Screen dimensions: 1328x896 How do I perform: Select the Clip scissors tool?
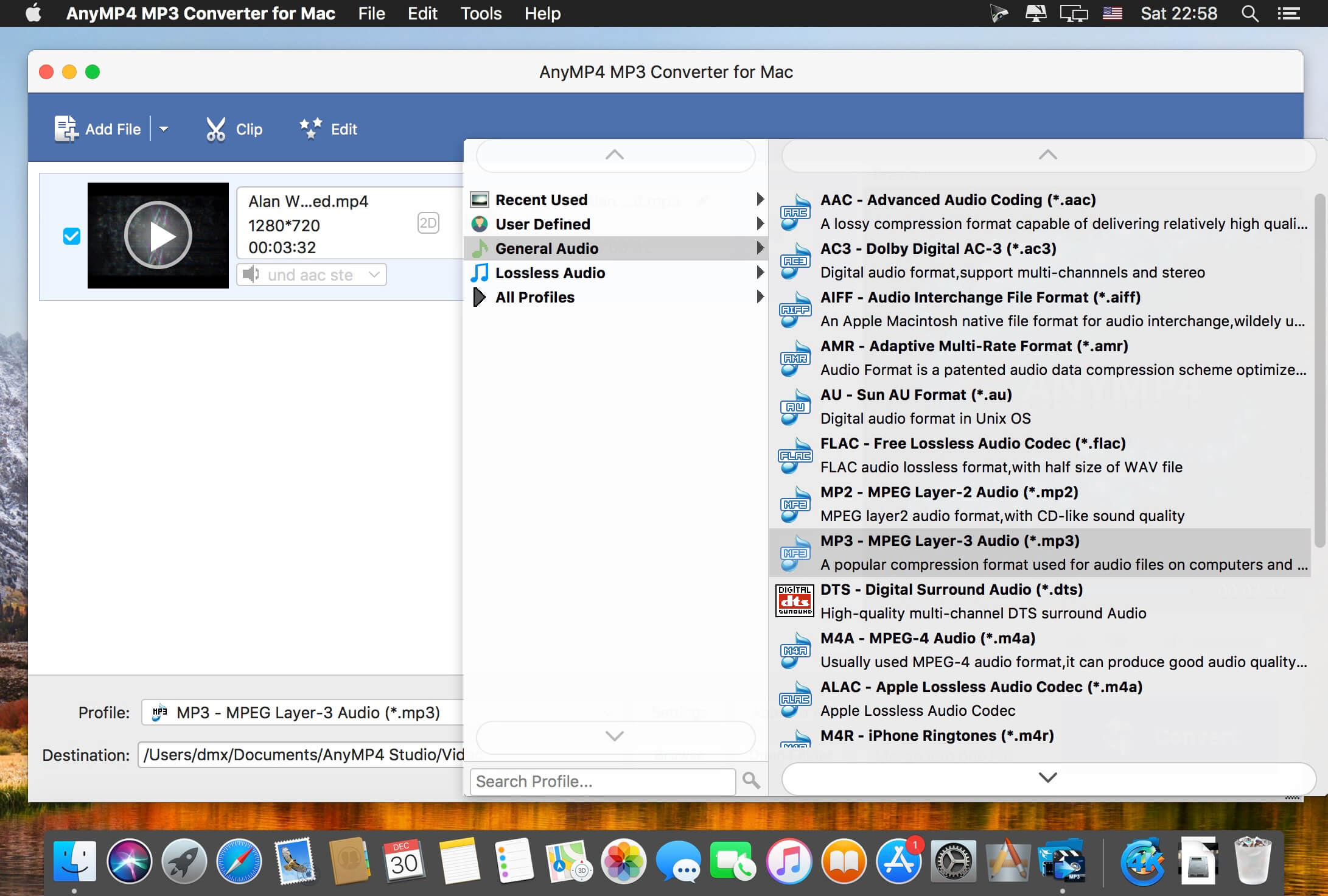[215, 129]
